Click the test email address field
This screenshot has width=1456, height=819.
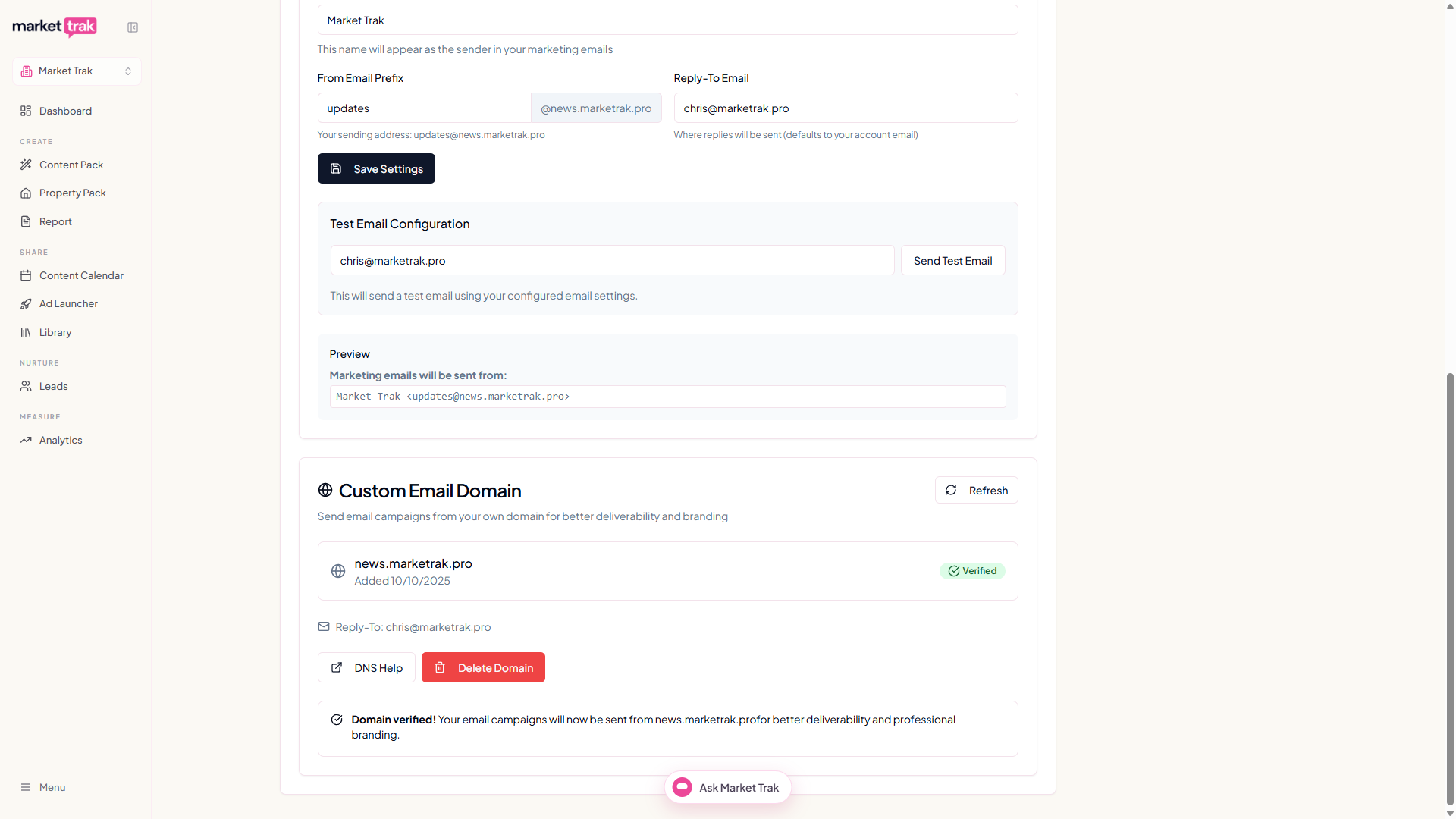pyautogui.click(x=612, y=261)
